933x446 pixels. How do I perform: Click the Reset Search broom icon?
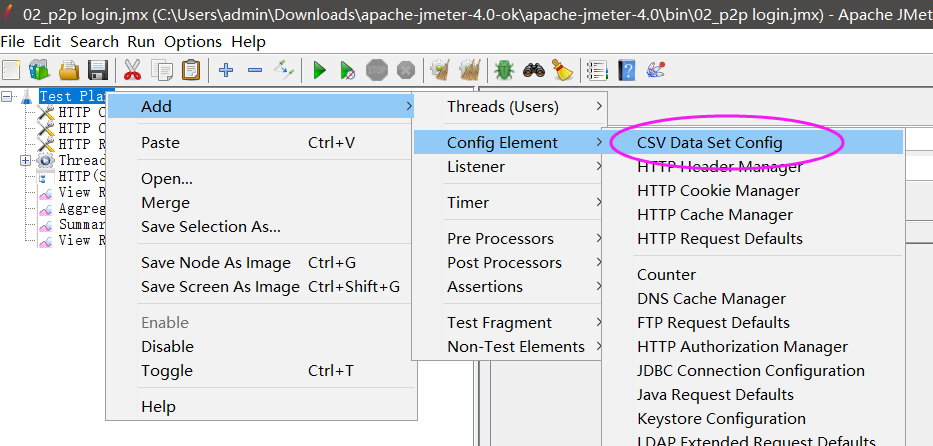pyautogui.click(x=562, y=70)
